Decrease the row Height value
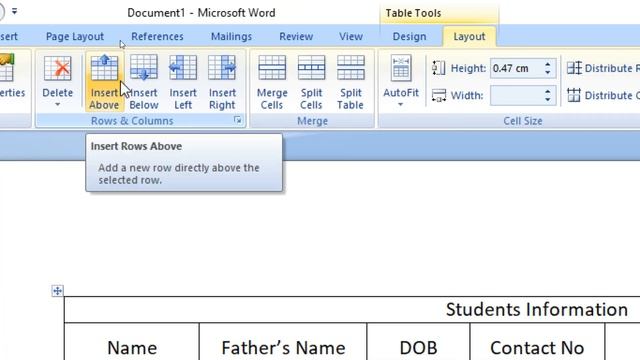 point(548,72)
